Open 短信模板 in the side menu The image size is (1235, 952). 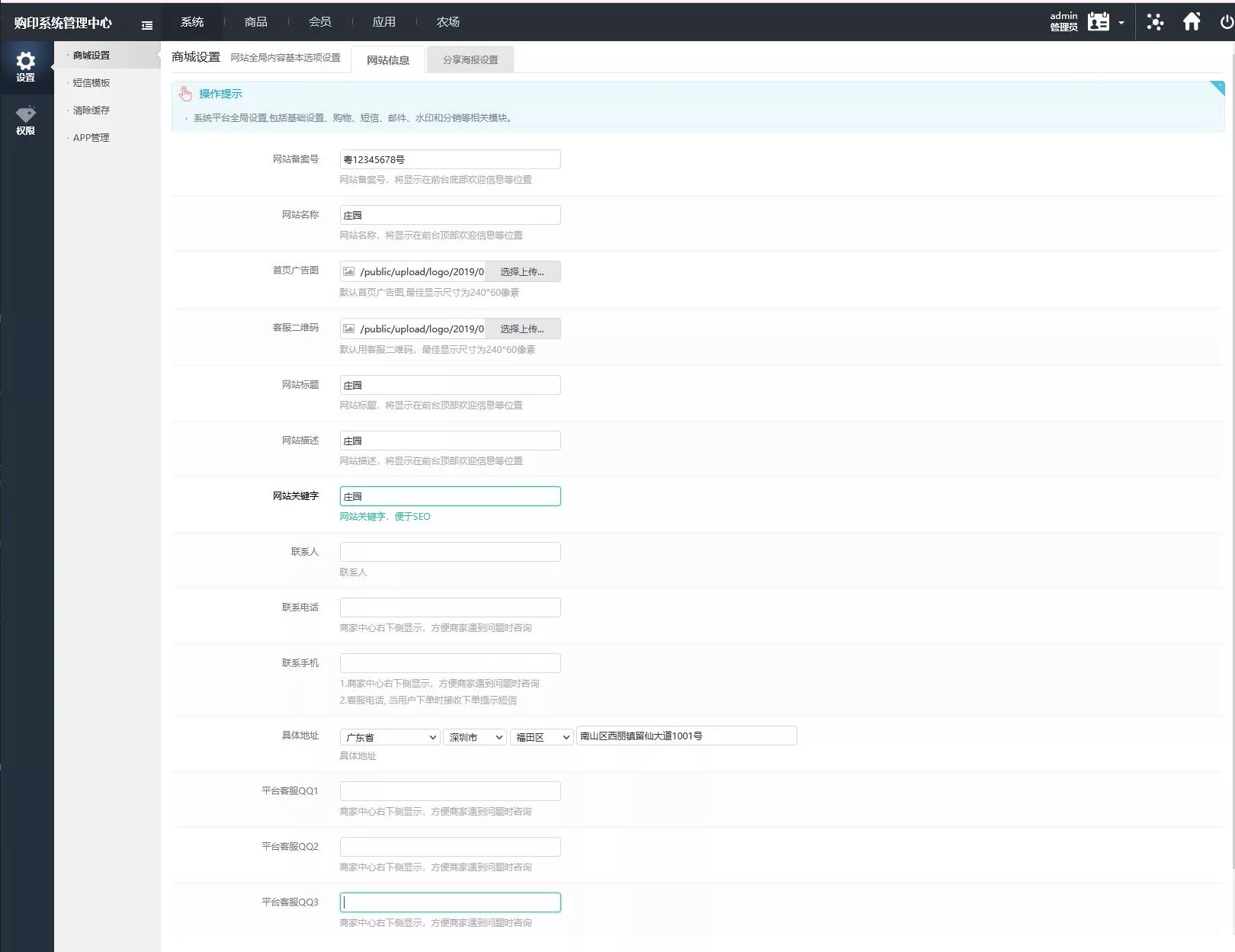91,83
